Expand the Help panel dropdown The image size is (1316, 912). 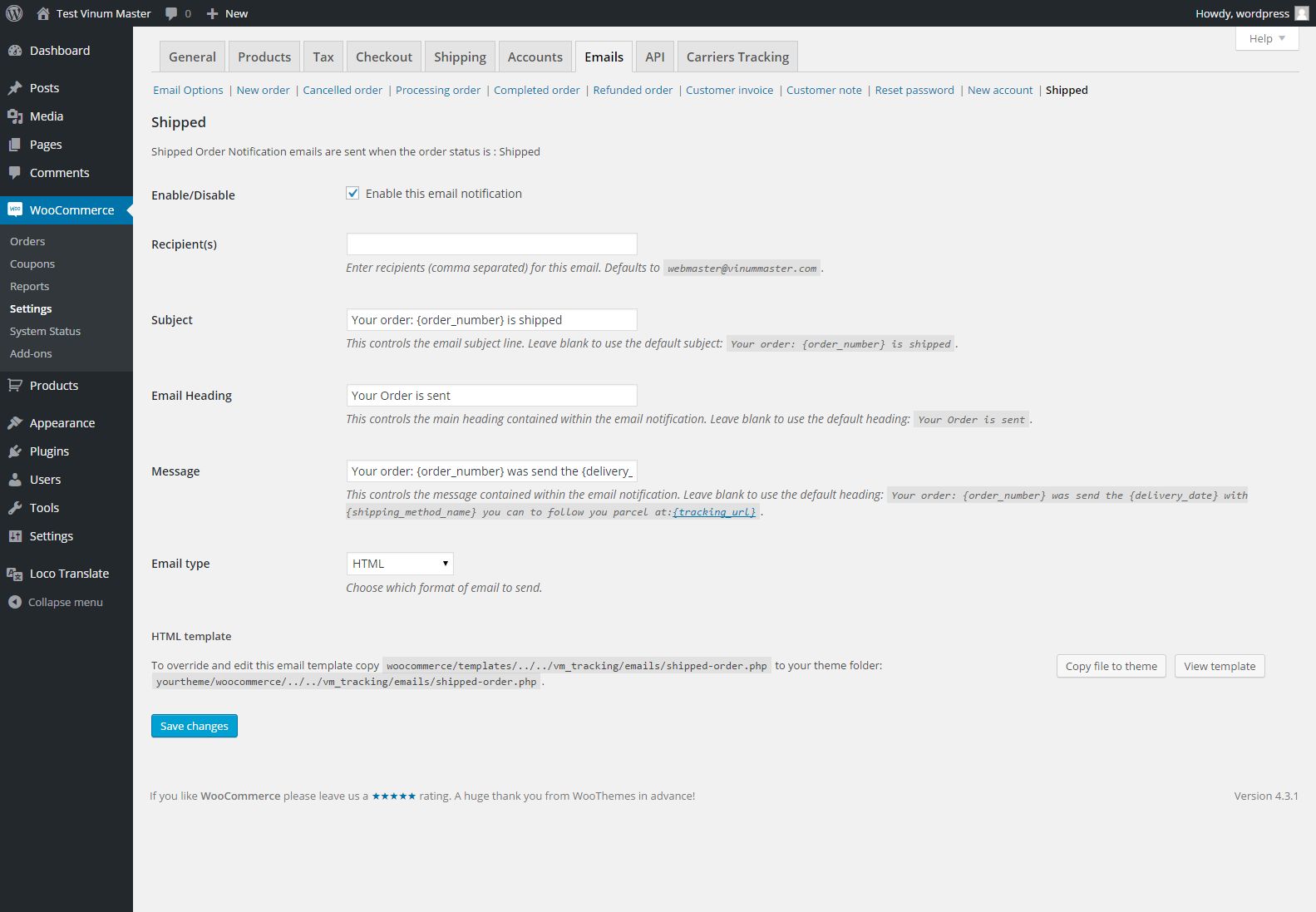(x=1267, y=38)
